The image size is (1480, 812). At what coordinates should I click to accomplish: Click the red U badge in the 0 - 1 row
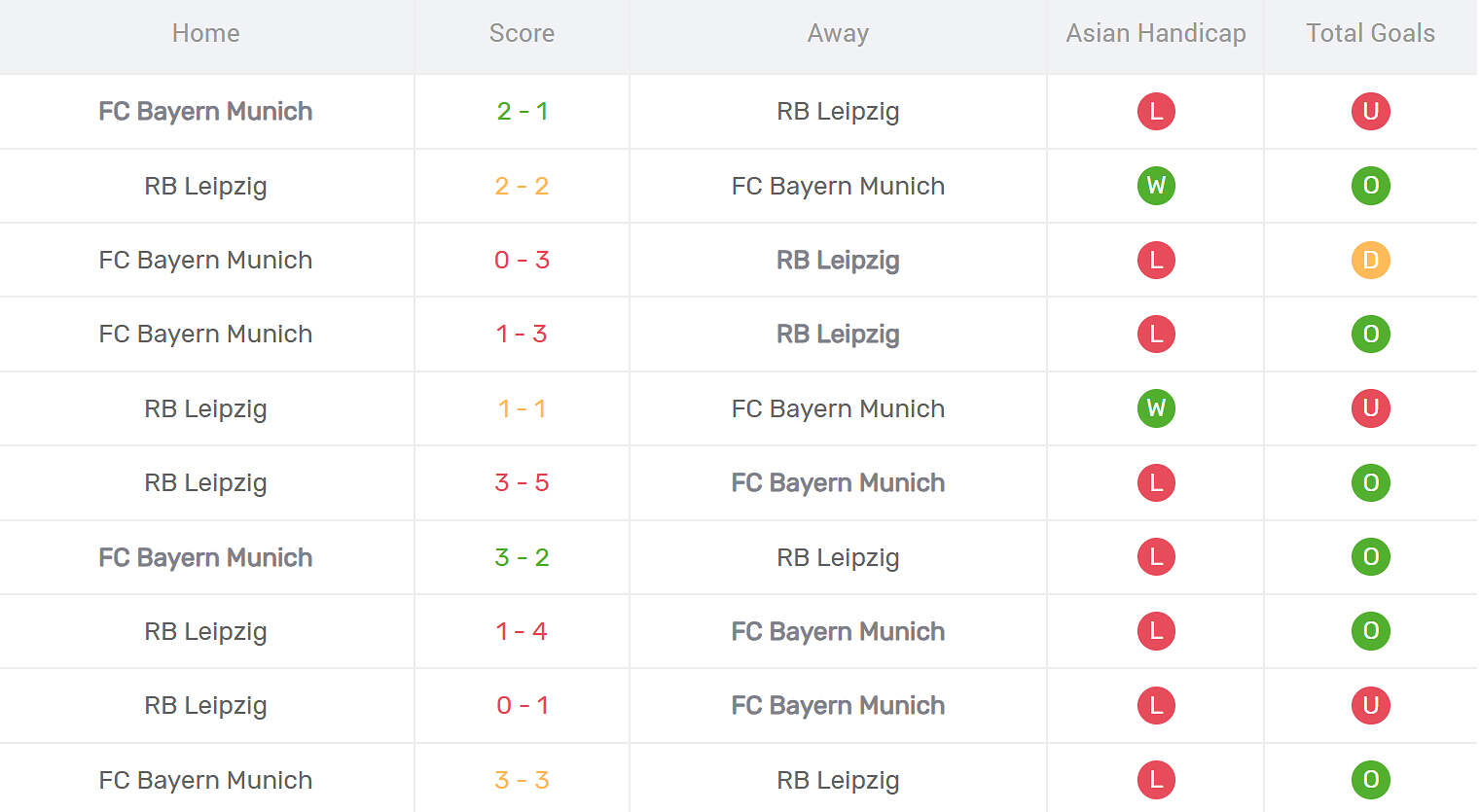pyautogui.click(x=1370, y=705)
